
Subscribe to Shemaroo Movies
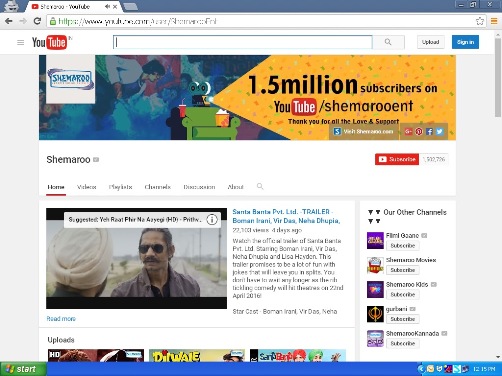(403, 270)
